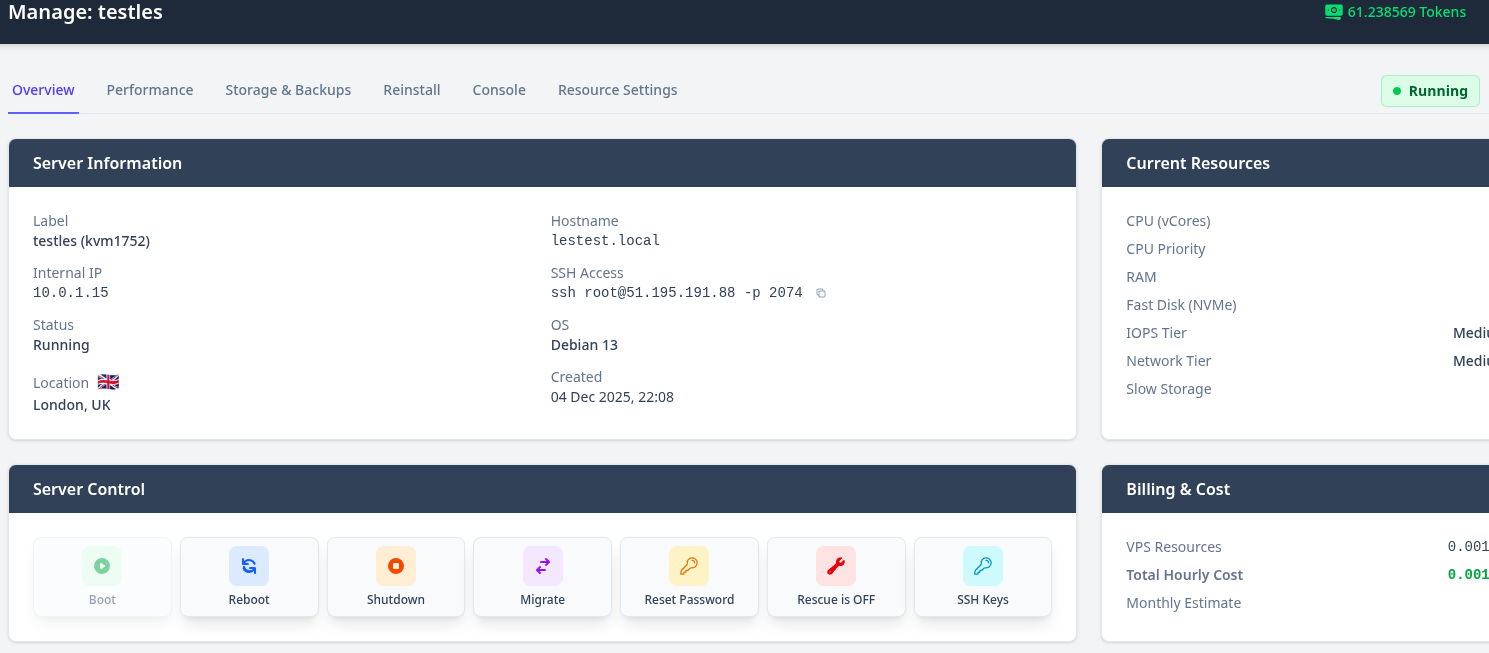Select the Resource Settings tab
1489x653 pixels.
[x=617, y=90]
